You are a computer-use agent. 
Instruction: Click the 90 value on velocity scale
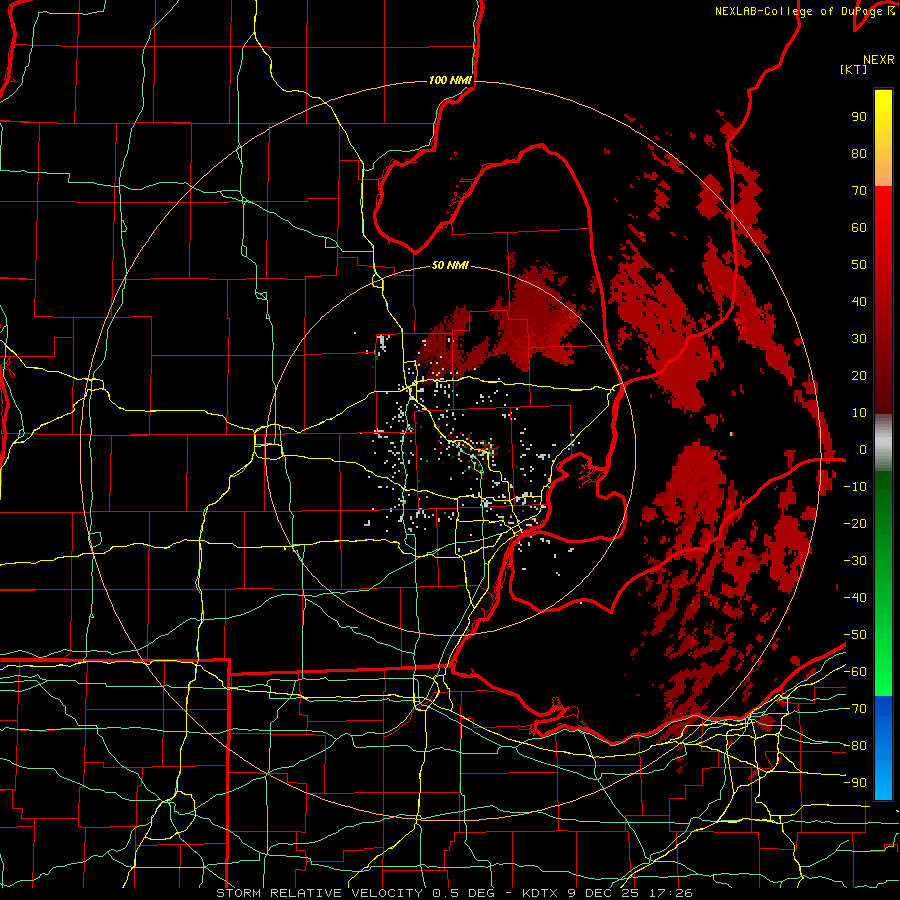point(859,117)
